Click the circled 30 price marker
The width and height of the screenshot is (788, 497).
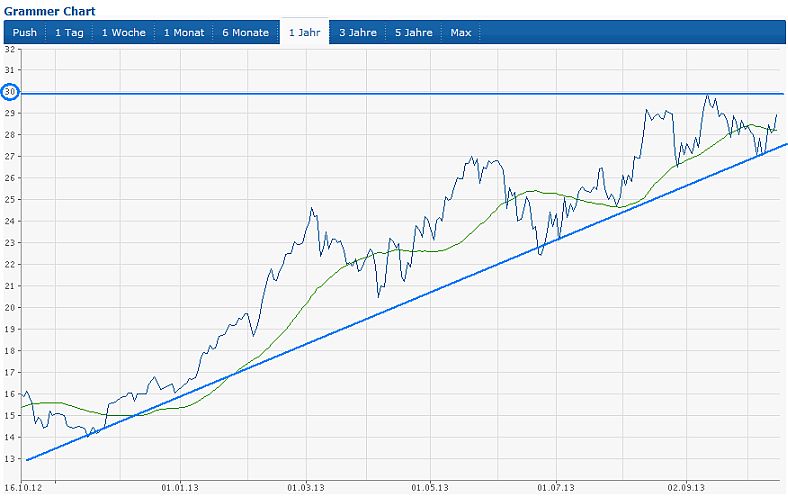point(11,92)
